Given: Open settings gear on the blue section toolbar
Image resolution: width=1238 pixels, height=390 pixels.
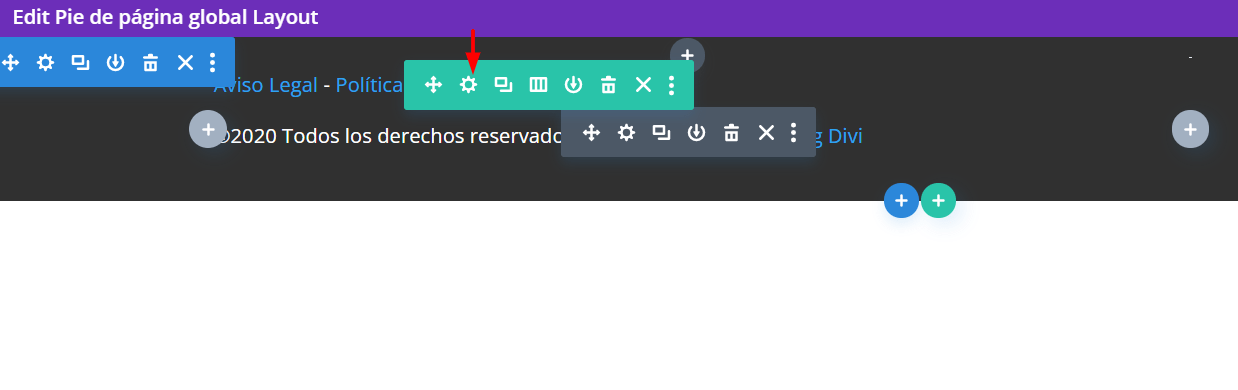Looking at the screenshot, I should (x=45, y=62).
